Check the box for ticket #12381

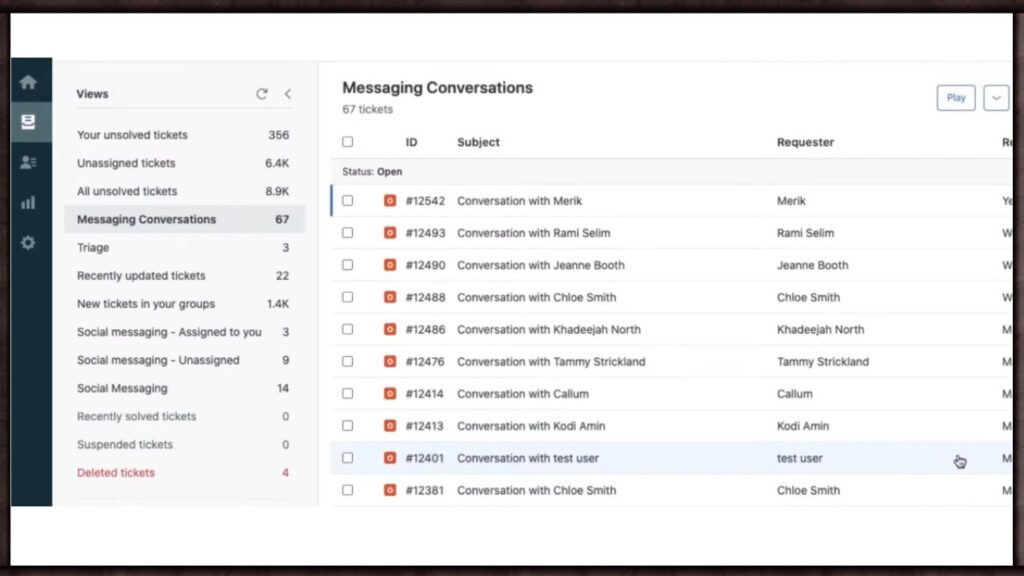click(347, 490)
